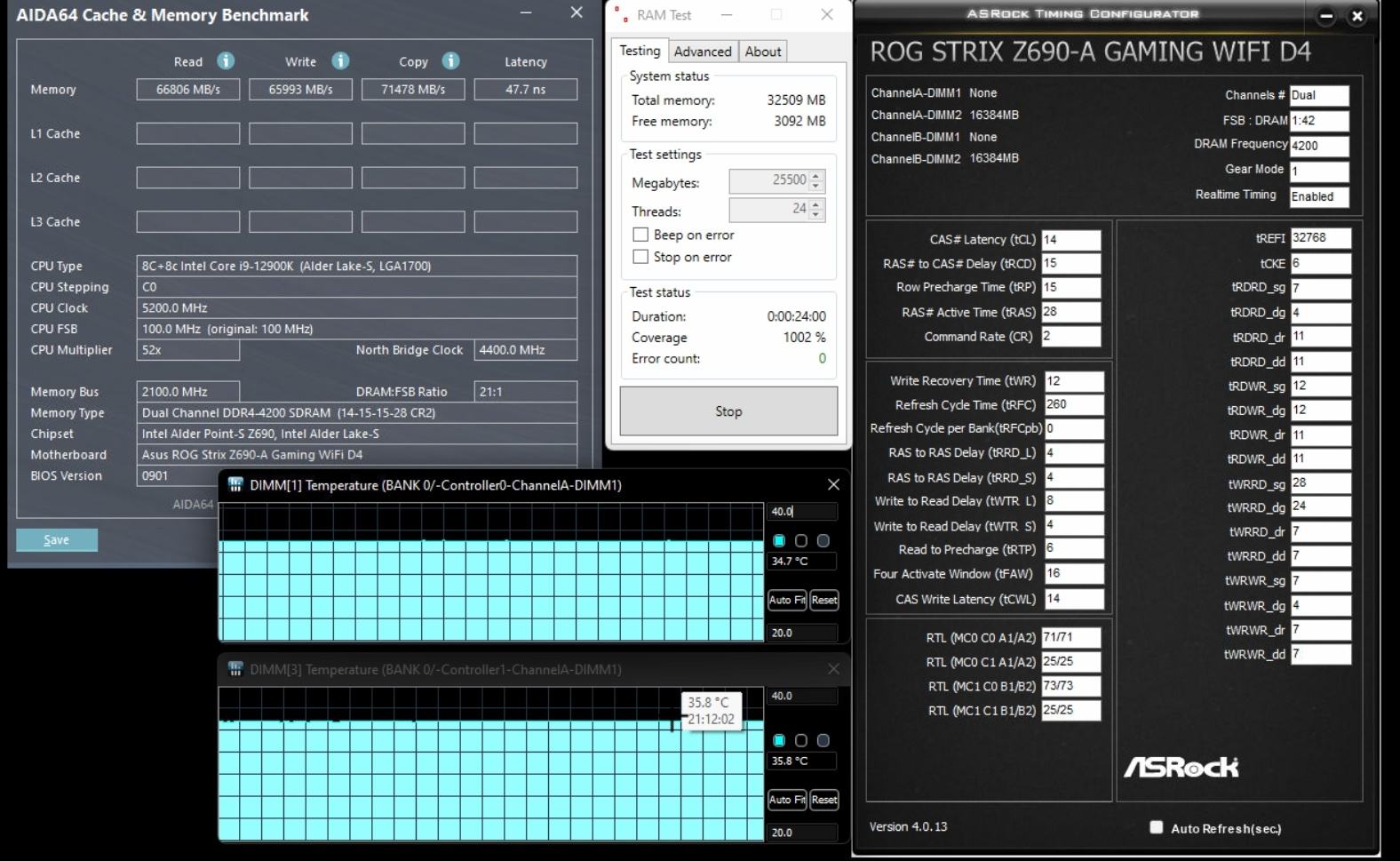Click the 40.0 max value field in DIMM[1] window

point(802,511)
